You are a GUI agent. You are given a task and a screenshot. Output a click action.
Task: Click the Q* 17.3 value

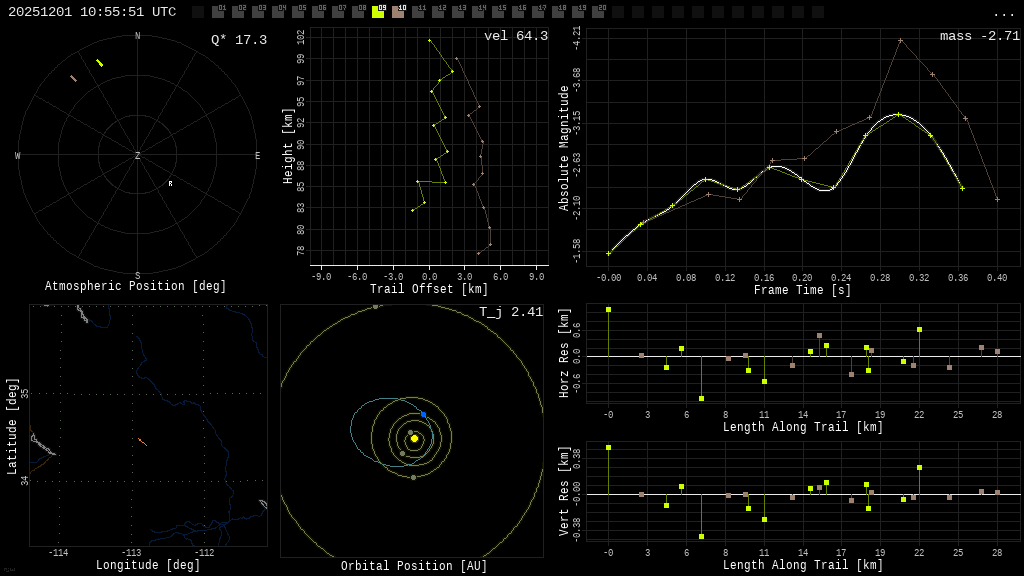click(x=238, y=40)
